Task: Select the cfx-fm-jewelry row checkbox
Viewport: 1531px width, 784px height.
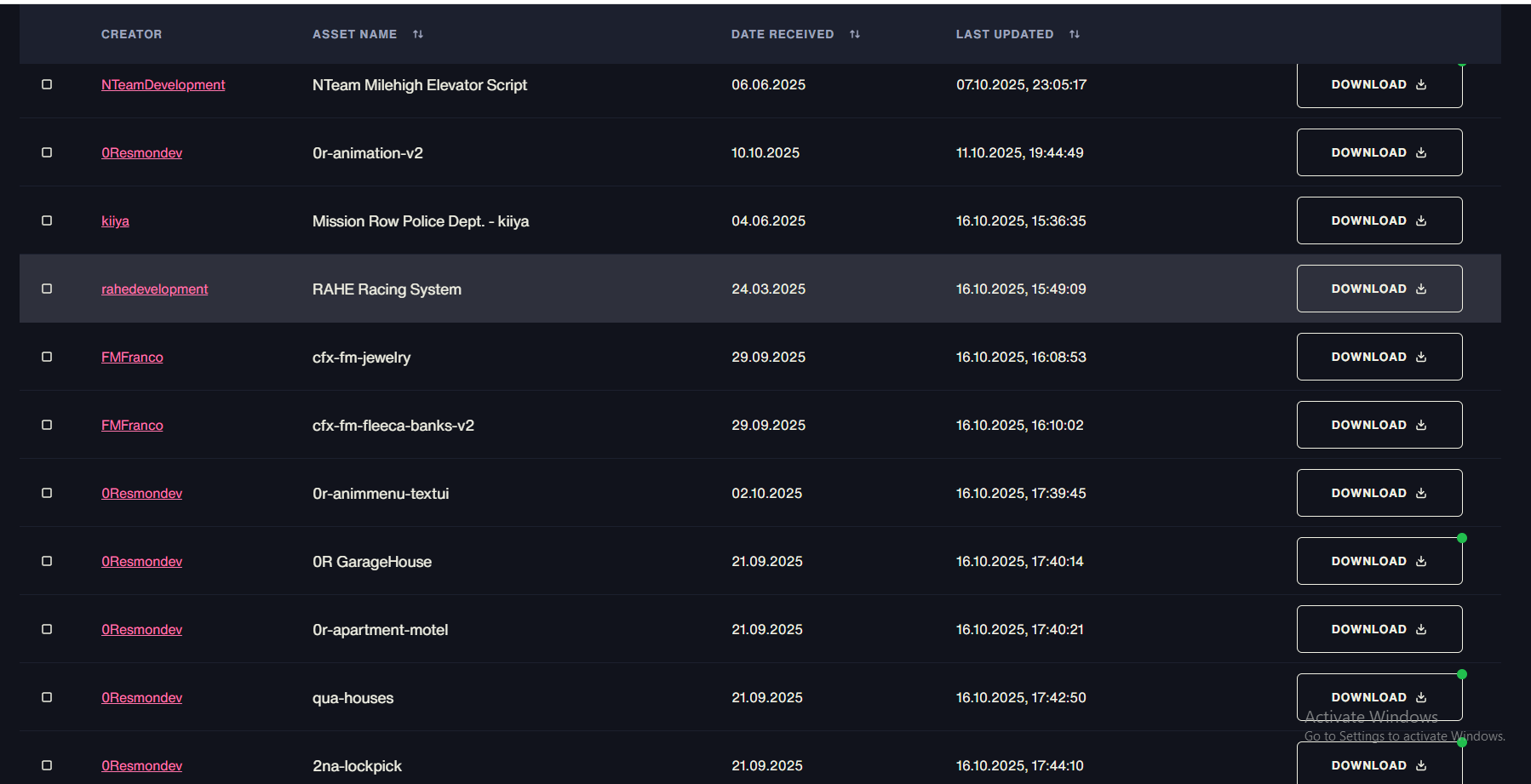Action: tap(47, 357)
